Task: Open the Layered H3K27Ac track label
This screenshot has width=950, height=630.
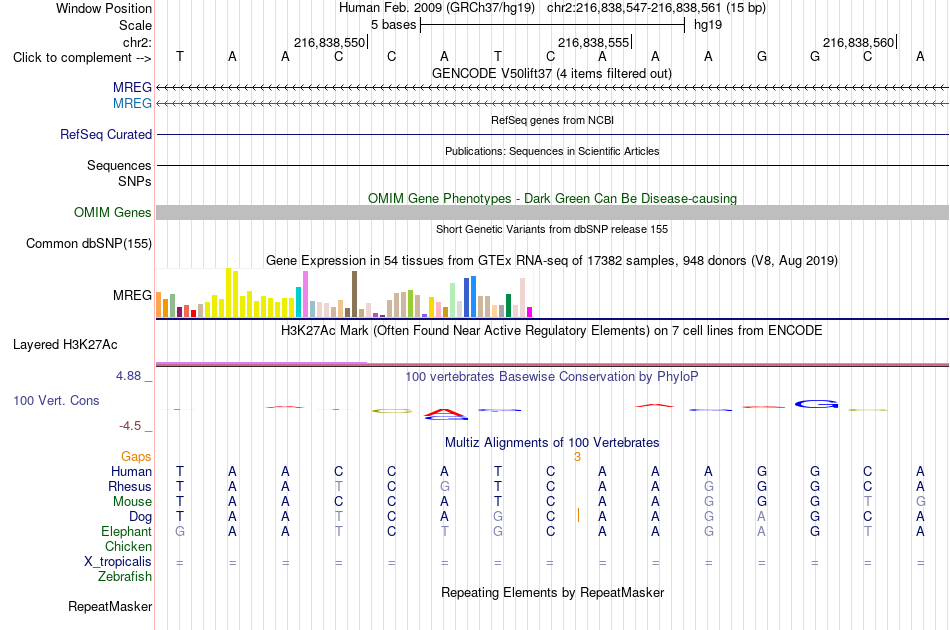Action: 65,345
